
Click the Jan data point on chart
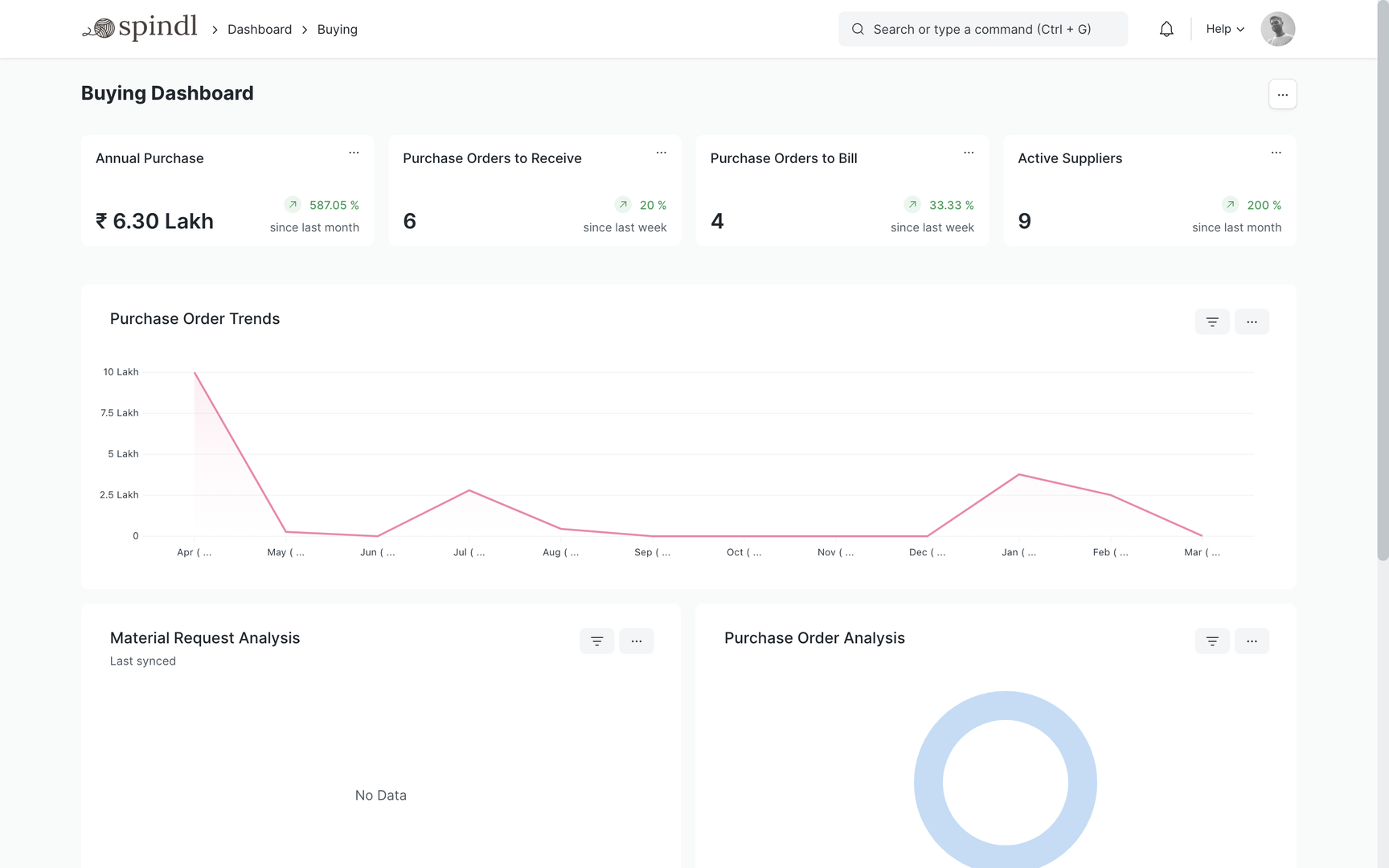(1018, 474)
